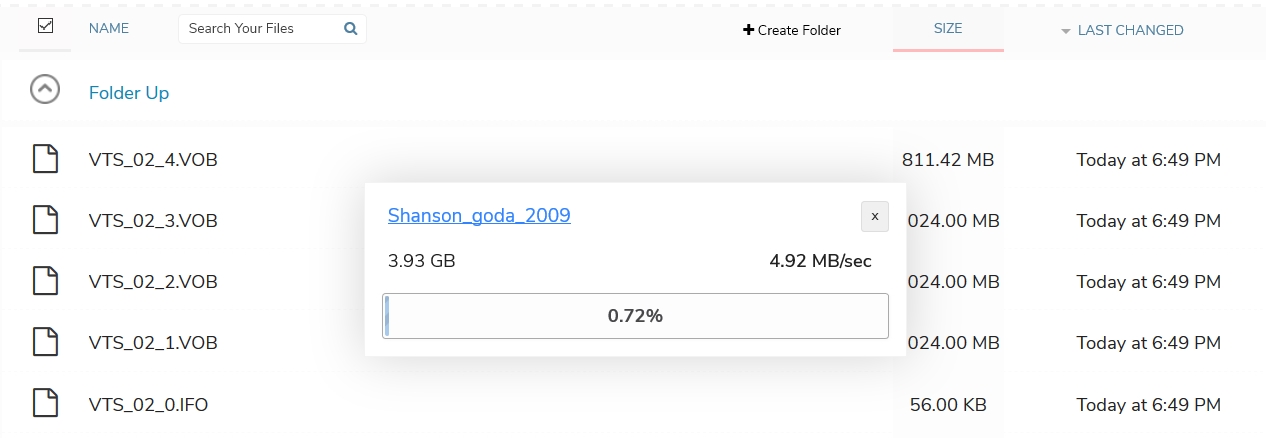The image size is (1266, 438).
Task: Click the 0.72% upload progress bar
Action: point(635,316)
